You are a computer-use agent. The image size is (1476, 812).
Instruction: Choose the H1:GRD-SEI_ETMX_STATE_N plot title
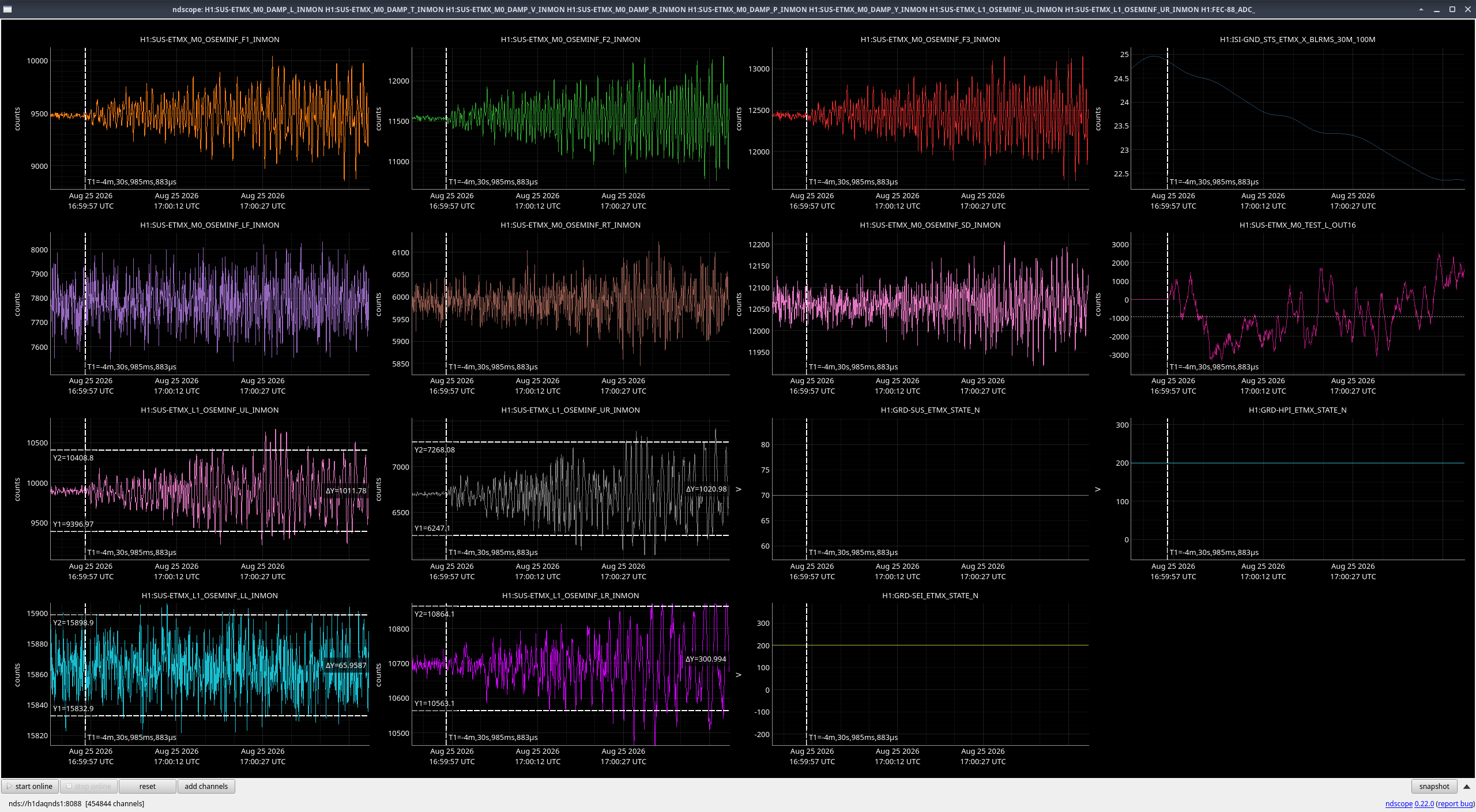click(x=930, y=596)
